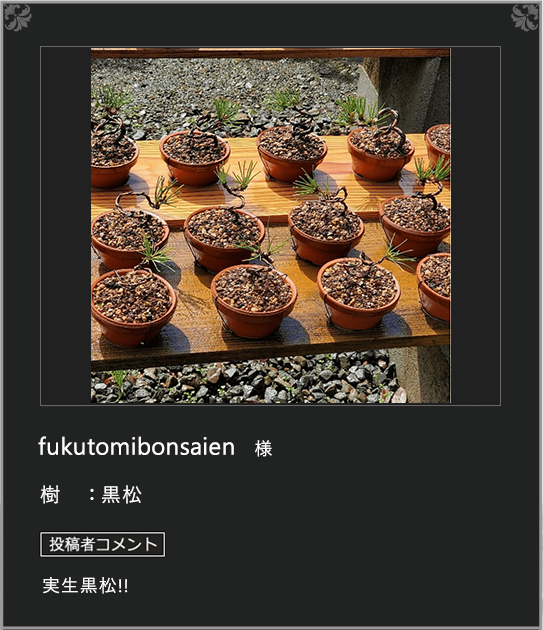
Task: Click the 投稿者コメント label box
Action: pos(102,544)
